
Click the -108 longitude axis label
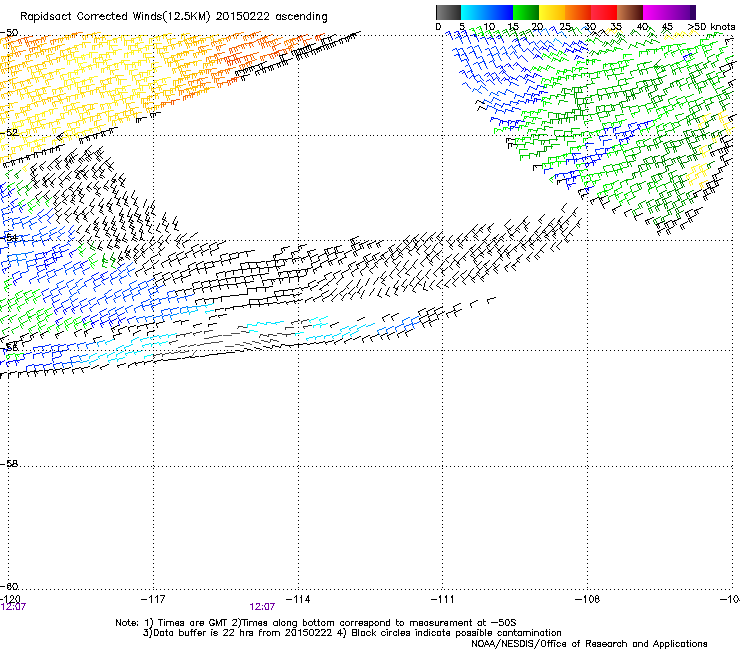click(588, 599)
